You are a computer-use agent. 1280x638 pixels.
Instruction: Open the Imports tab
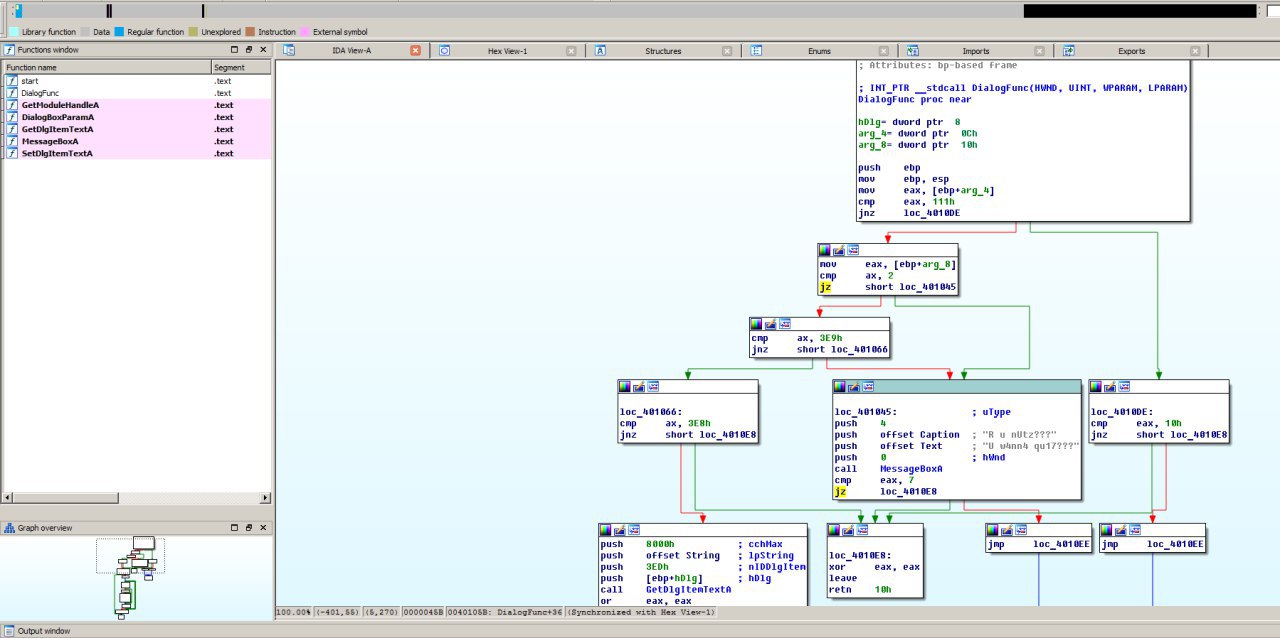coord(975,51)
